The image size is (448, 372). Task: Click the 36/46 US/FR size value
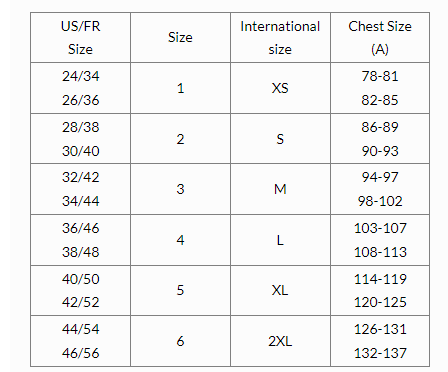coord(80,228)
